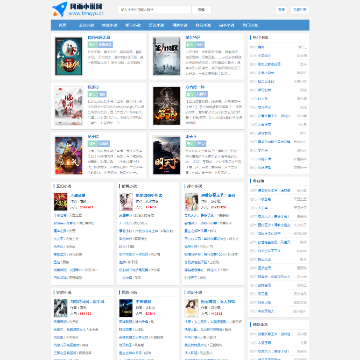Image resolution: width=360 pixels, height=360 pixels.
Task: Open the small cover of a brown-haired girl
Action: 191,308
